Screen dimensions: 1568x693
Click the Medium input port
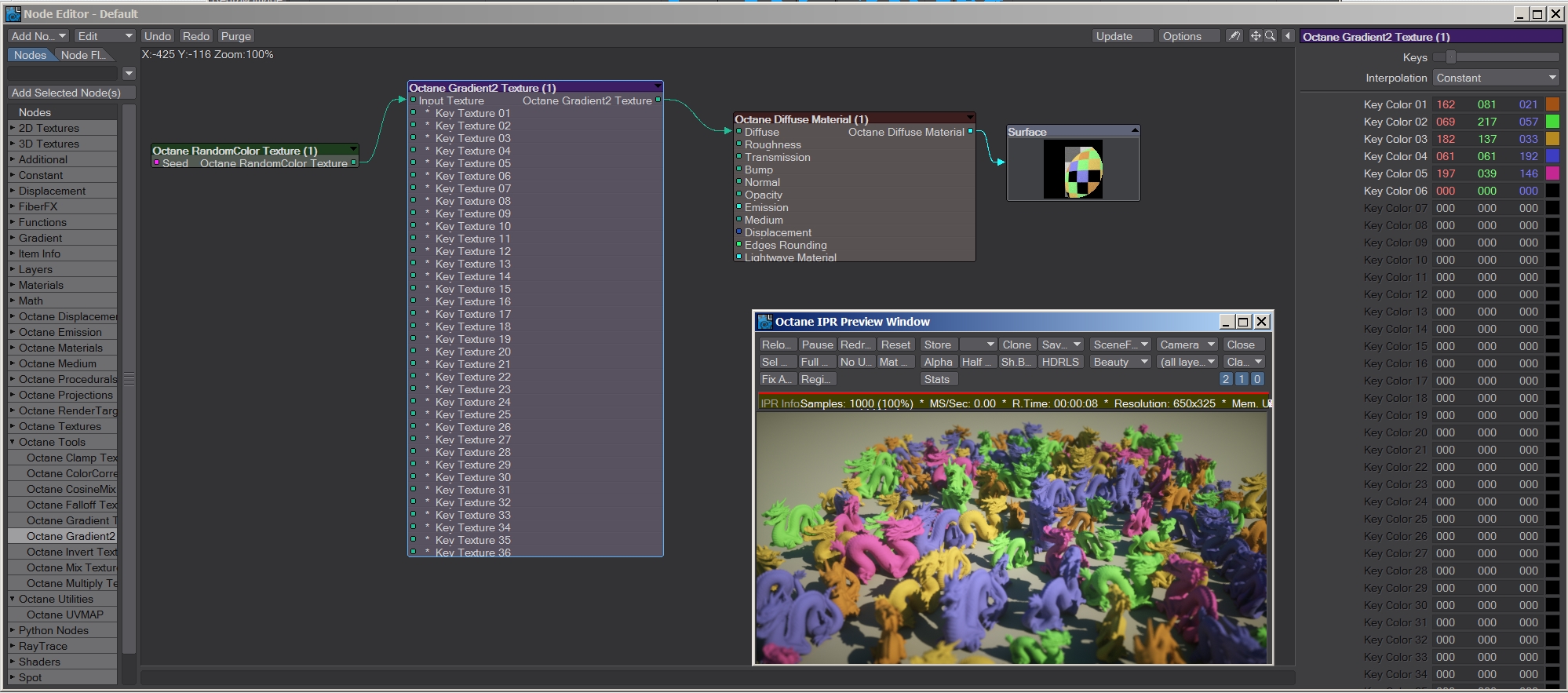(738, 220)
